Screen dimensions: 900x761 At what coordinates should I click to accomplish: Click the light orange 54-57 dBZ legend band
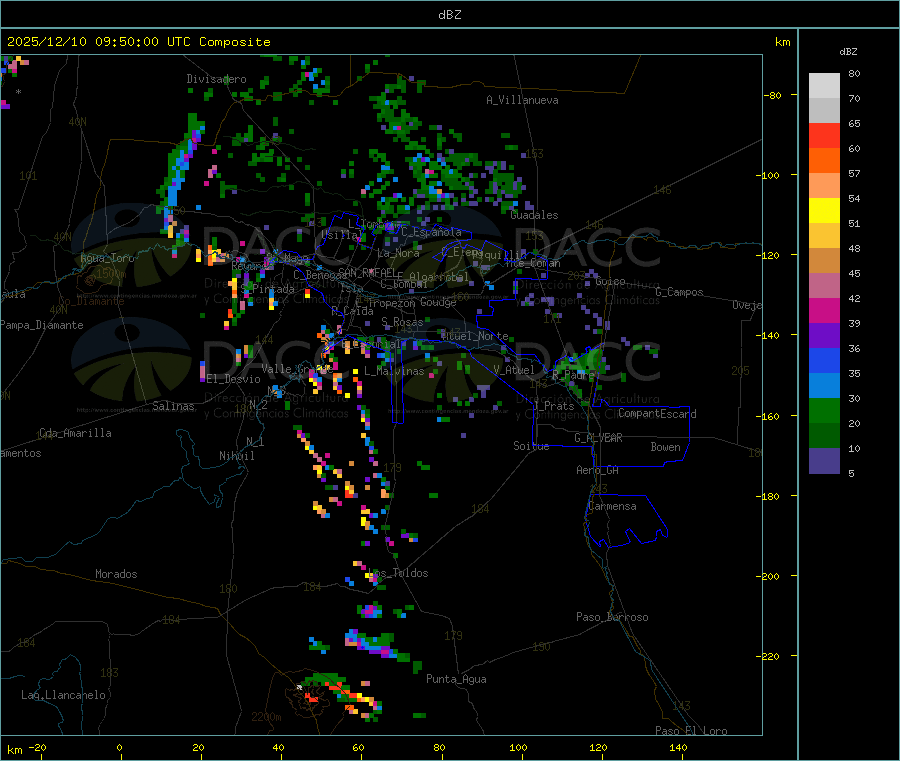coord(824,185)
